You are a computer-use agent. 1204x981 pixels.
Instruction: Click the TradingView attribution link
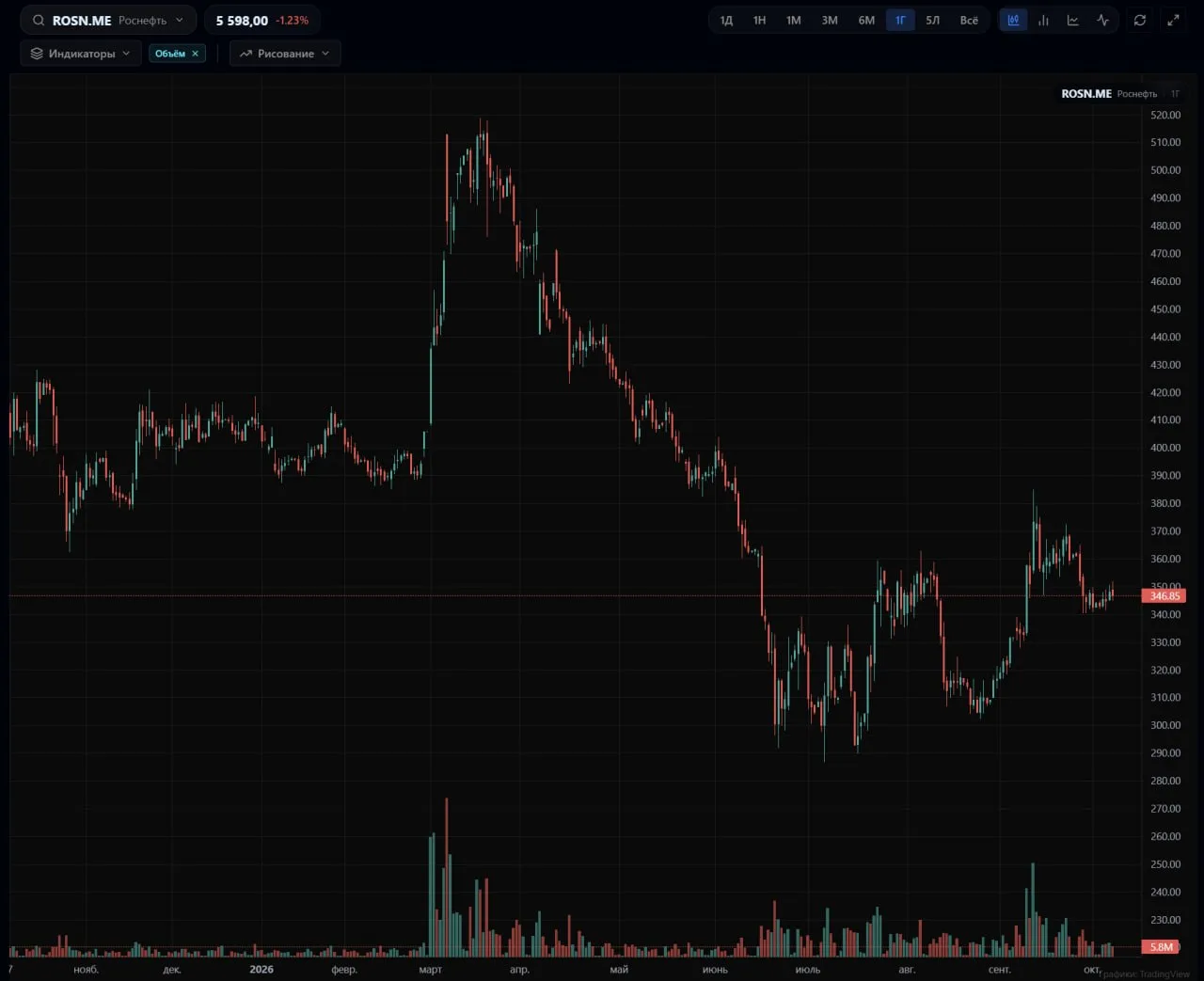click(x=1146, y=974)
